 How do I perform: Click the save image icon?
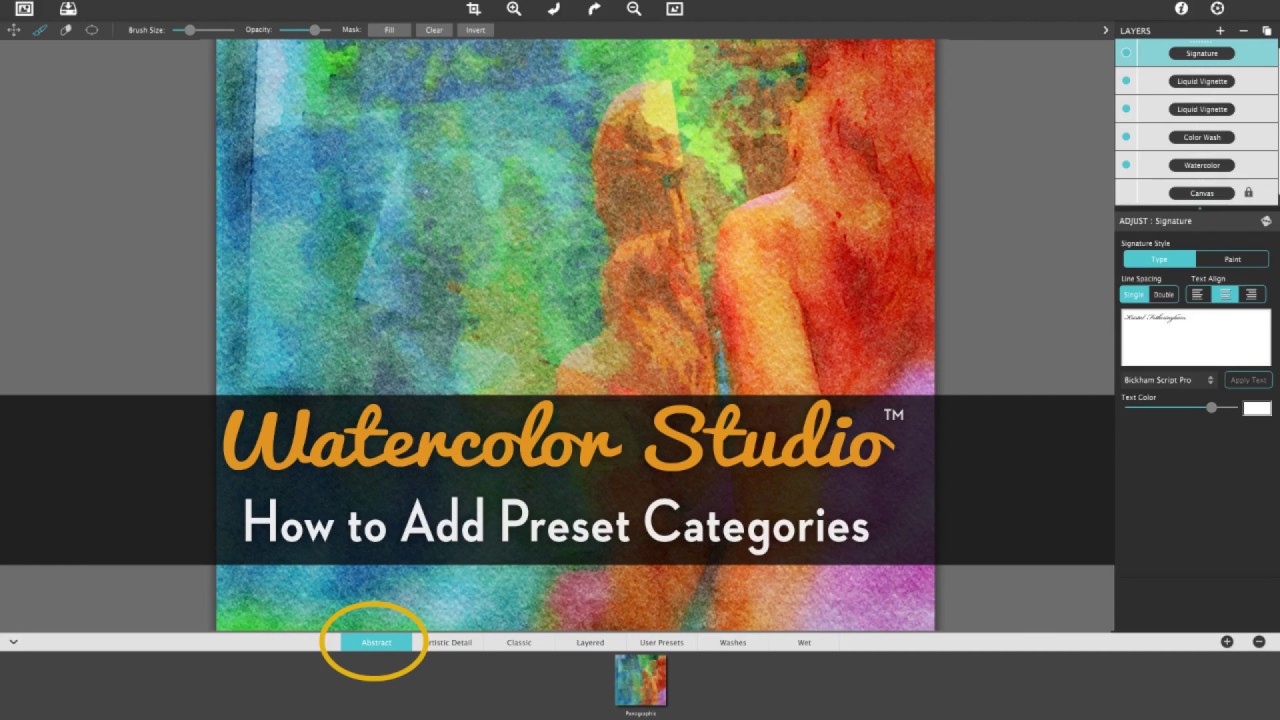68,9
